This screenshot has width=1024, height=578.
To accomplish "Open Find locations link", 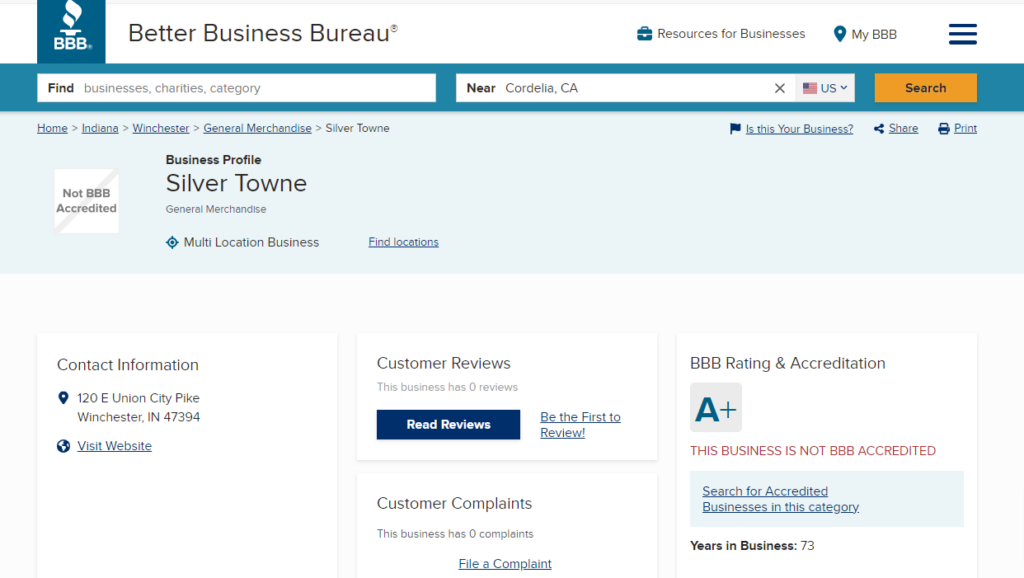I will [x=404, y=242].
